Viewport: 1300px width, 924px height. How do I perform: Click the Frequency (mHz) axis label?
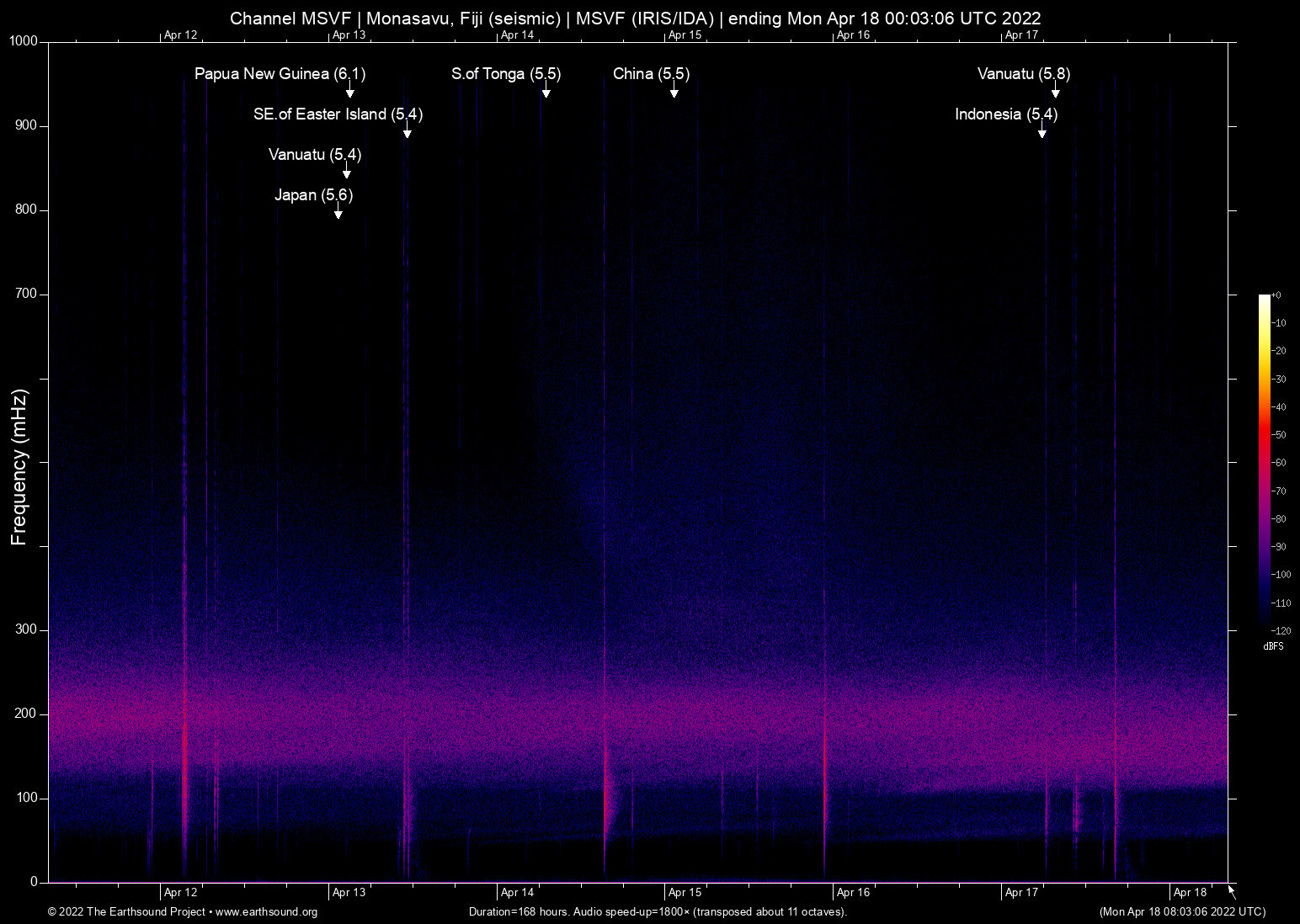(19, 467)
